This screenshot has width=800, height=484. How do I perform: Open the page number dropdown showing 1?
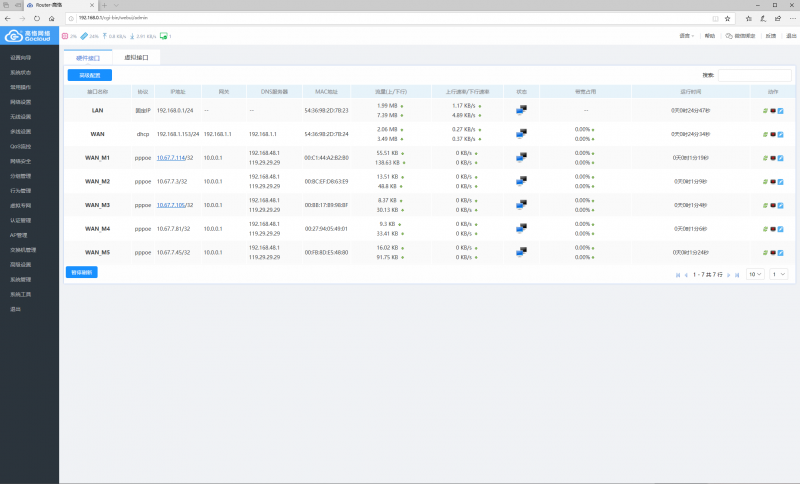pos(779,274)
